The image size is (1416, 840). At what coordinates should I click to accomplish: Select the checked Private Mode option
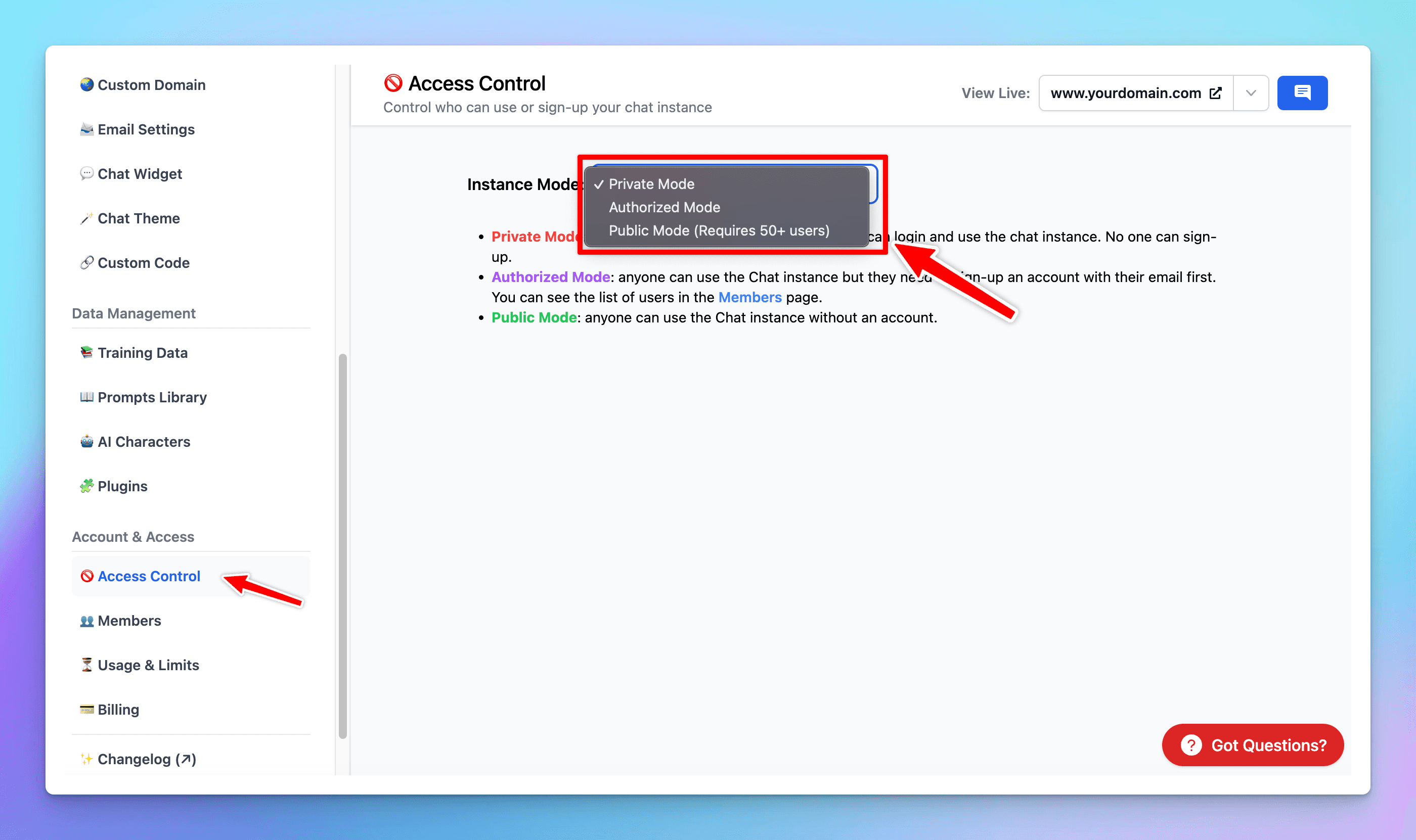point(651,184)
